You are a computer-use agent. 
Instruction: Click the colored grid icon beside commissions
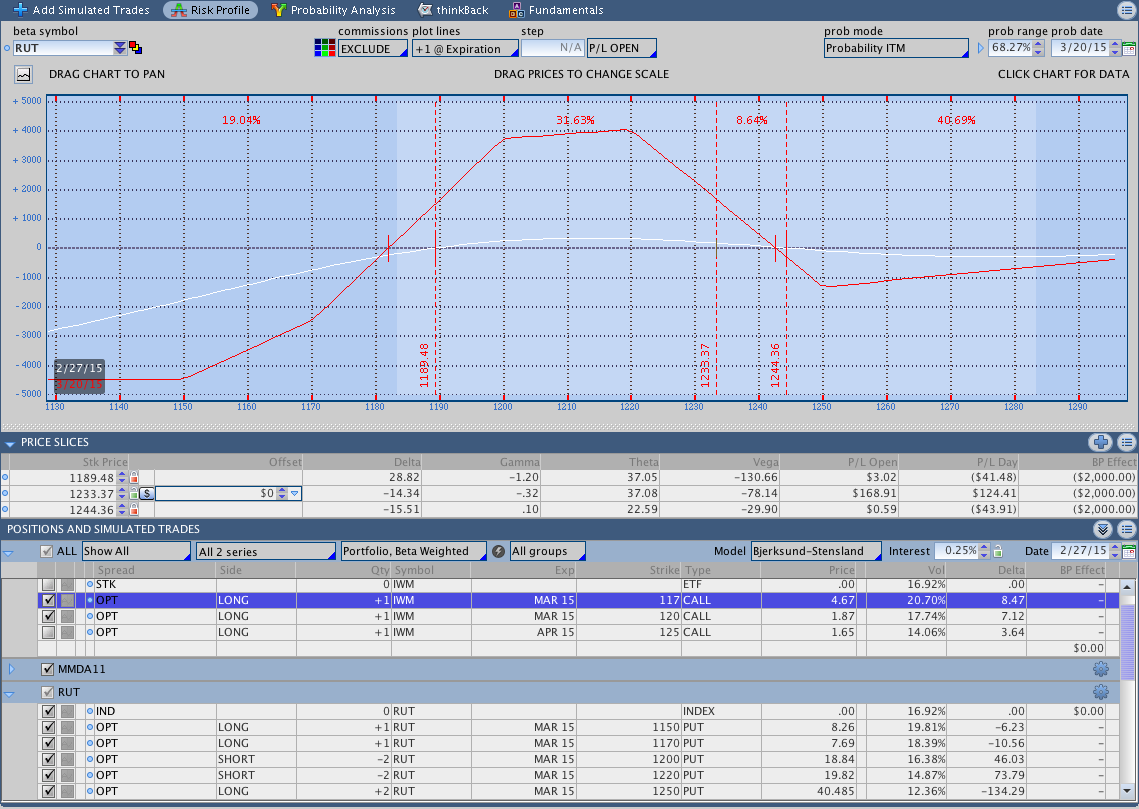click(x=325, y=48)
